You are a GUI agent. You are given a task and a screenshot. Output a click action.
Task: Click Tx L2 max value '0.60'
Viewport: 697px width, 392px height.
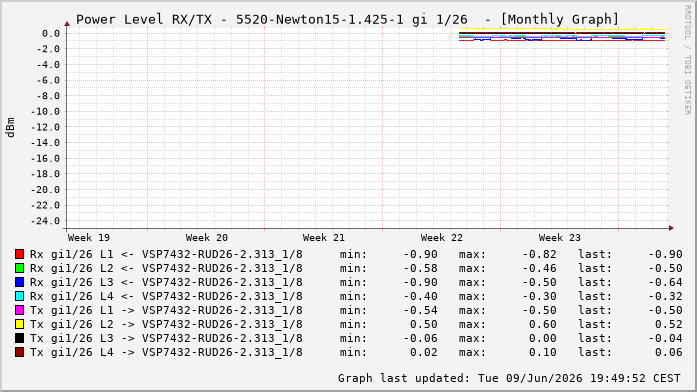pos(543,324)
